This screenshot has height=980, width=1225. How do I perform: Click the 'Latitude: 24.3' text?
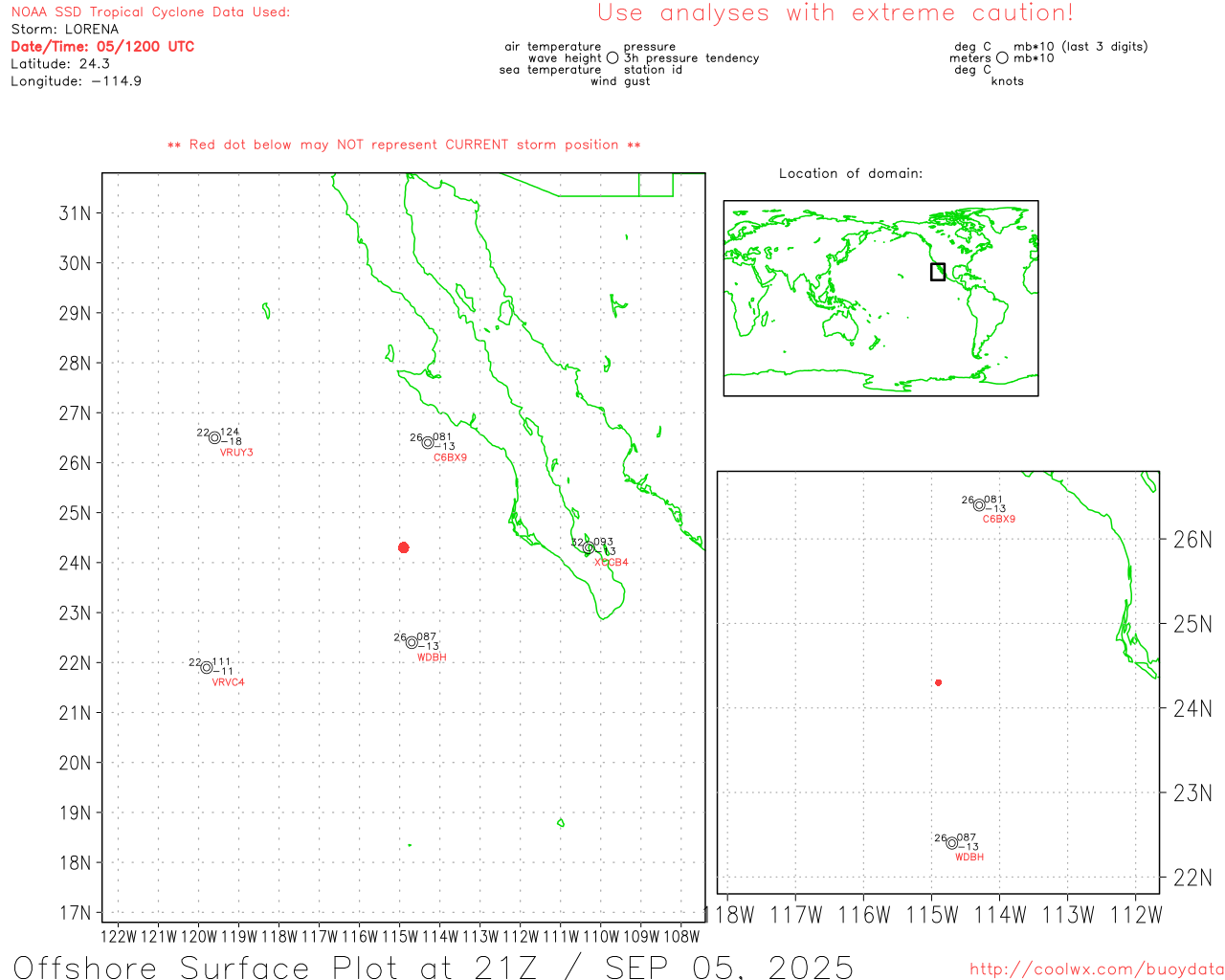(60, 64)
